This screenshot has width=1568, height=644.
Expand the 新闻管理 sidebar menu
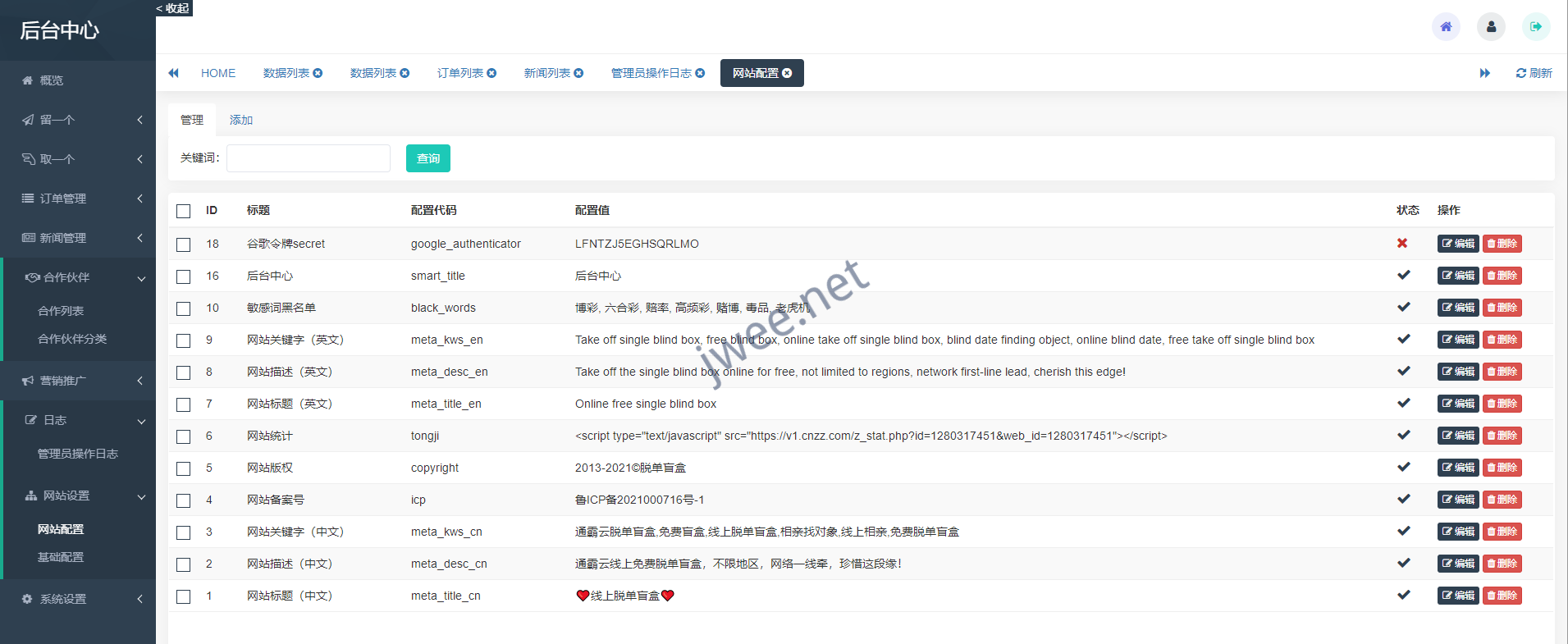click(78, 238)
